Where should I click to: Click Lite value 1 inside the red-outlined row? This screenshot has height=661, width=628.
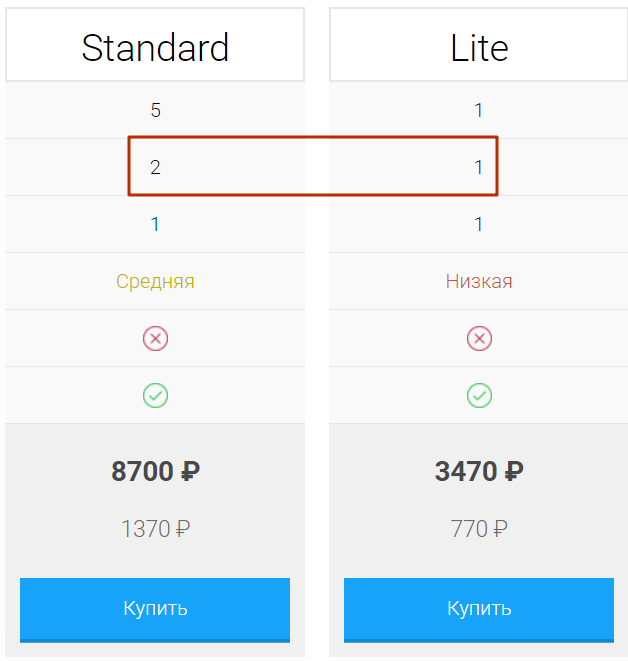point(479,167)
